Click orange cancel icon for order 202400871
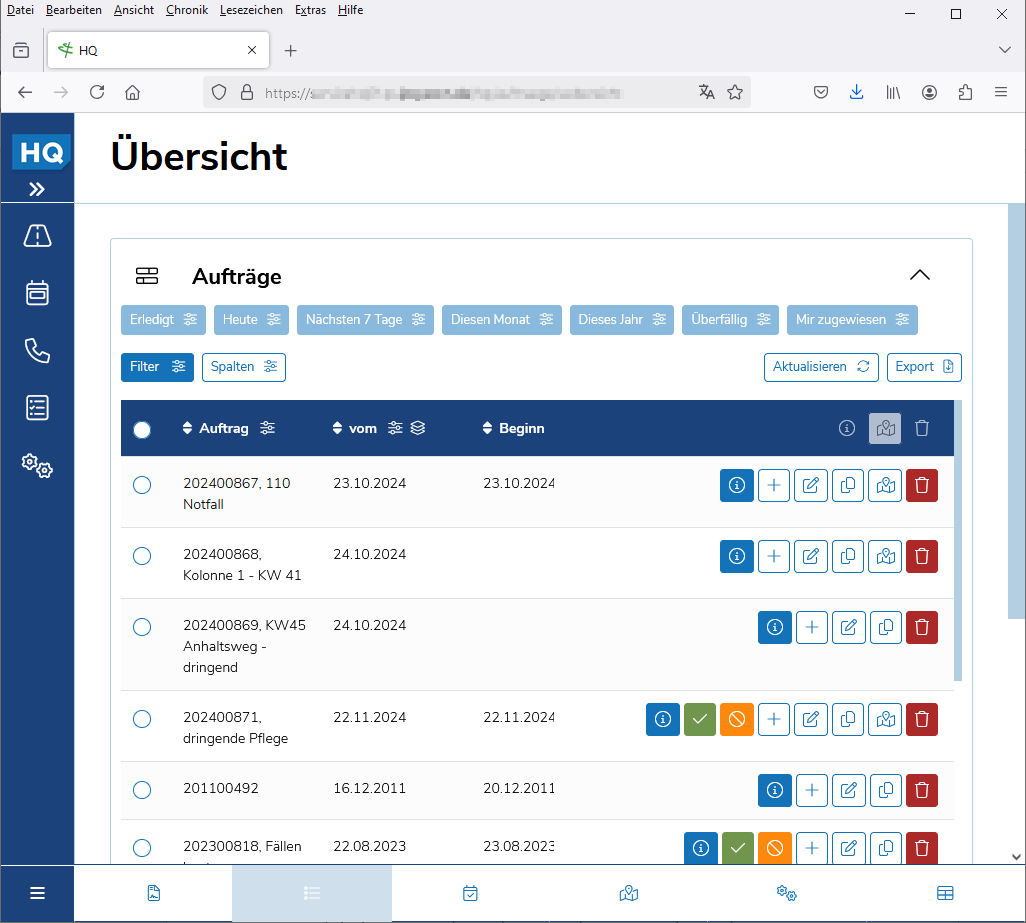The height and width of the screenshot is (923, 1026). click(x=736, y=719)
